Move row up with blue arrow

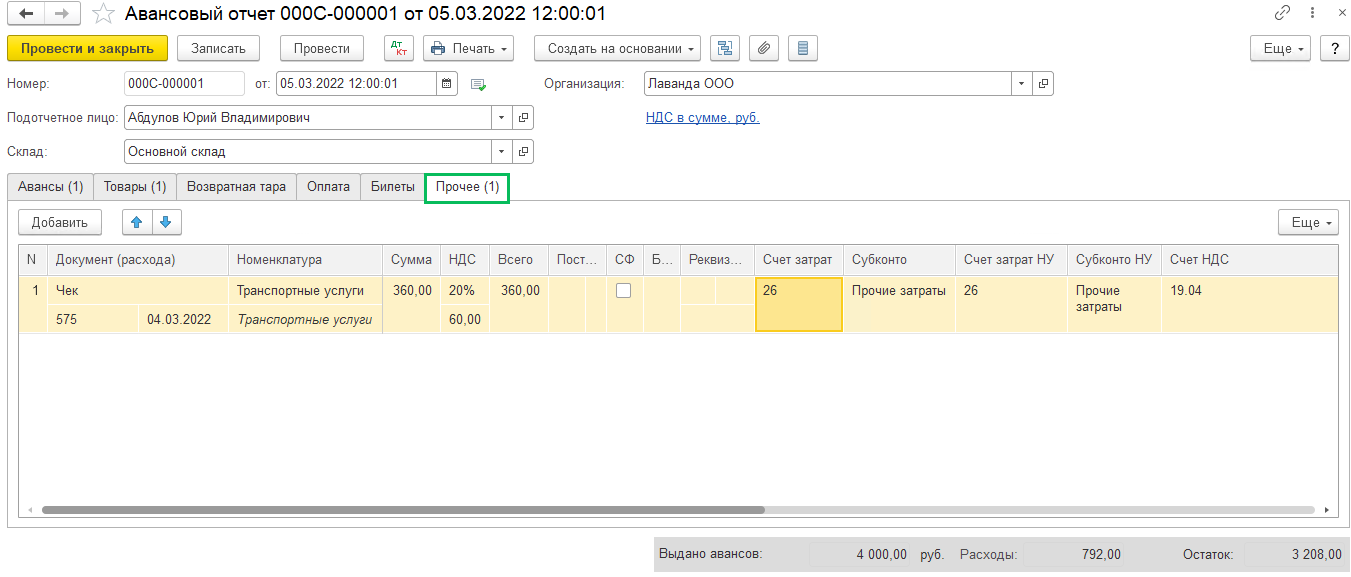coord(137,222)
